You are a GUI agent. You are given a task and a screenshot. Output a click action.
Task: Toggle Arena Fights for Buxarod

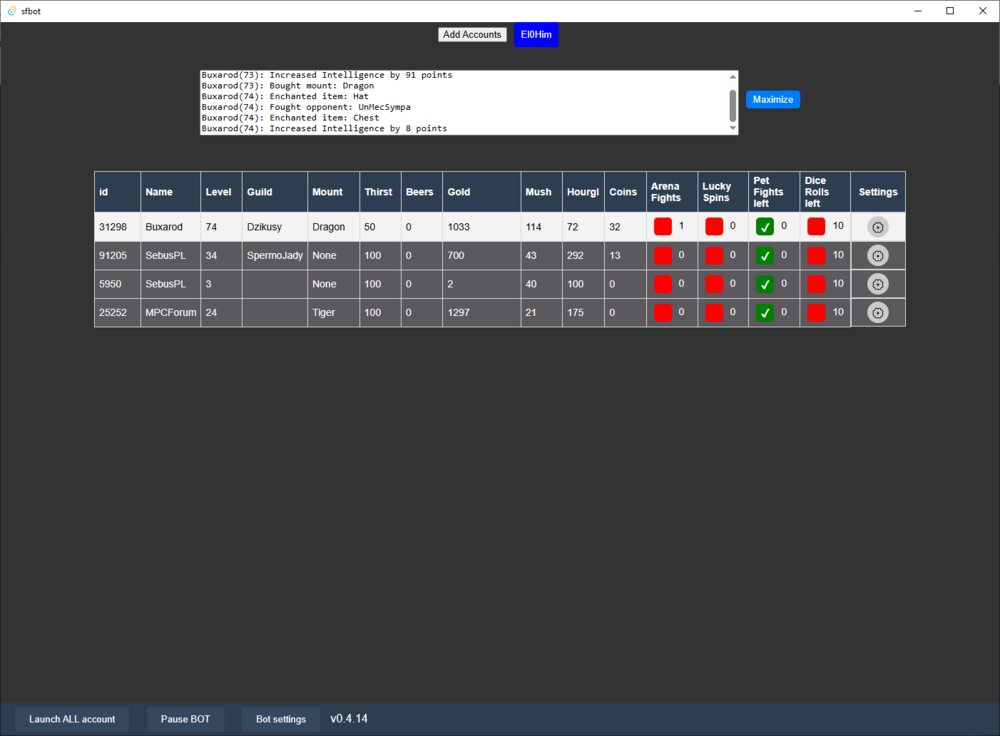(x=663, y=226)
